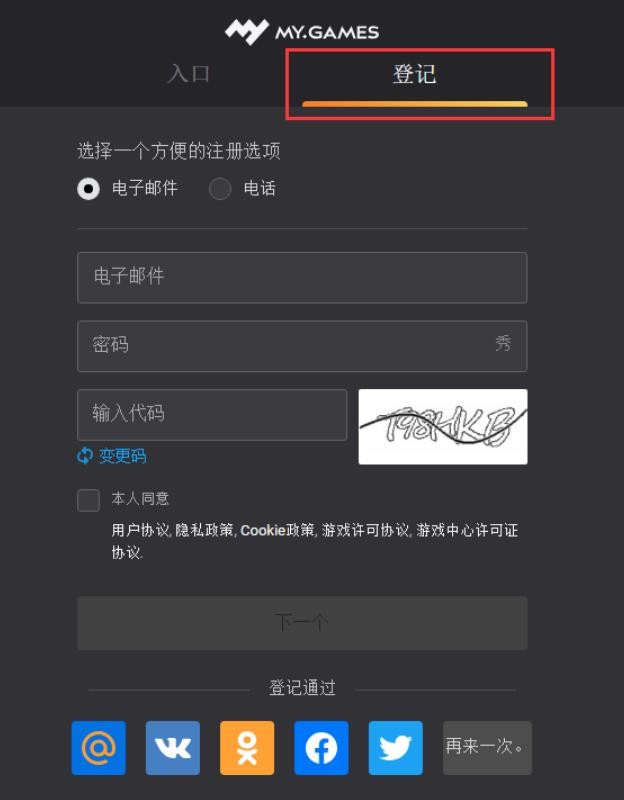Switch to the 登记 tab
This screenshot has width=624, height=800.
click(x=414, y=75)
